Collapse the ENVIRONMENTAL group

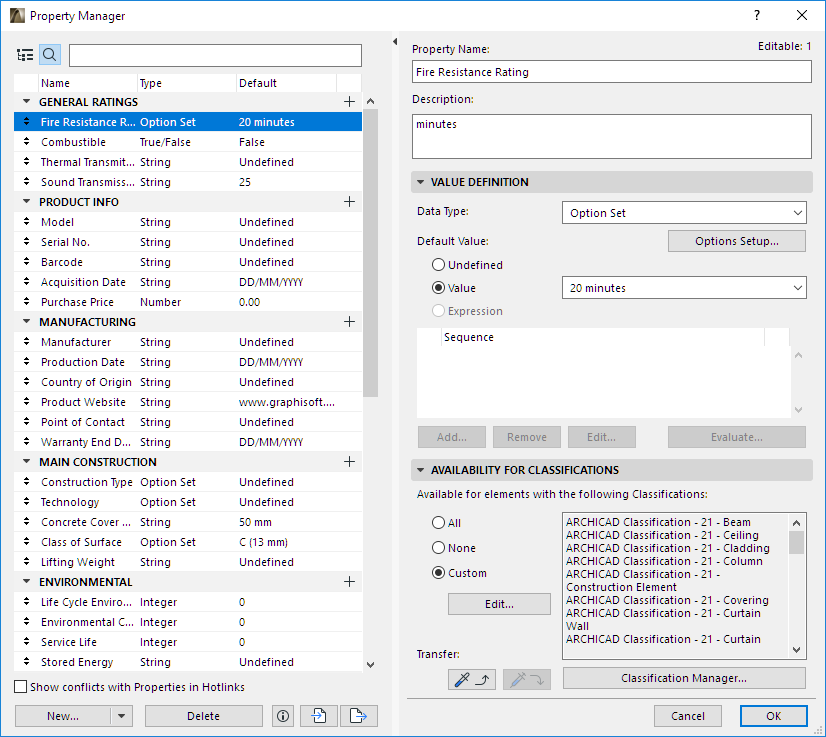[x=26, y=582]
